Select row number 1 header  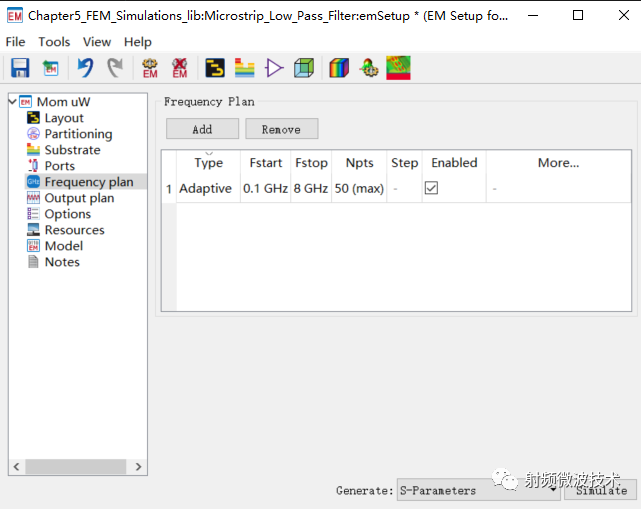169,188
